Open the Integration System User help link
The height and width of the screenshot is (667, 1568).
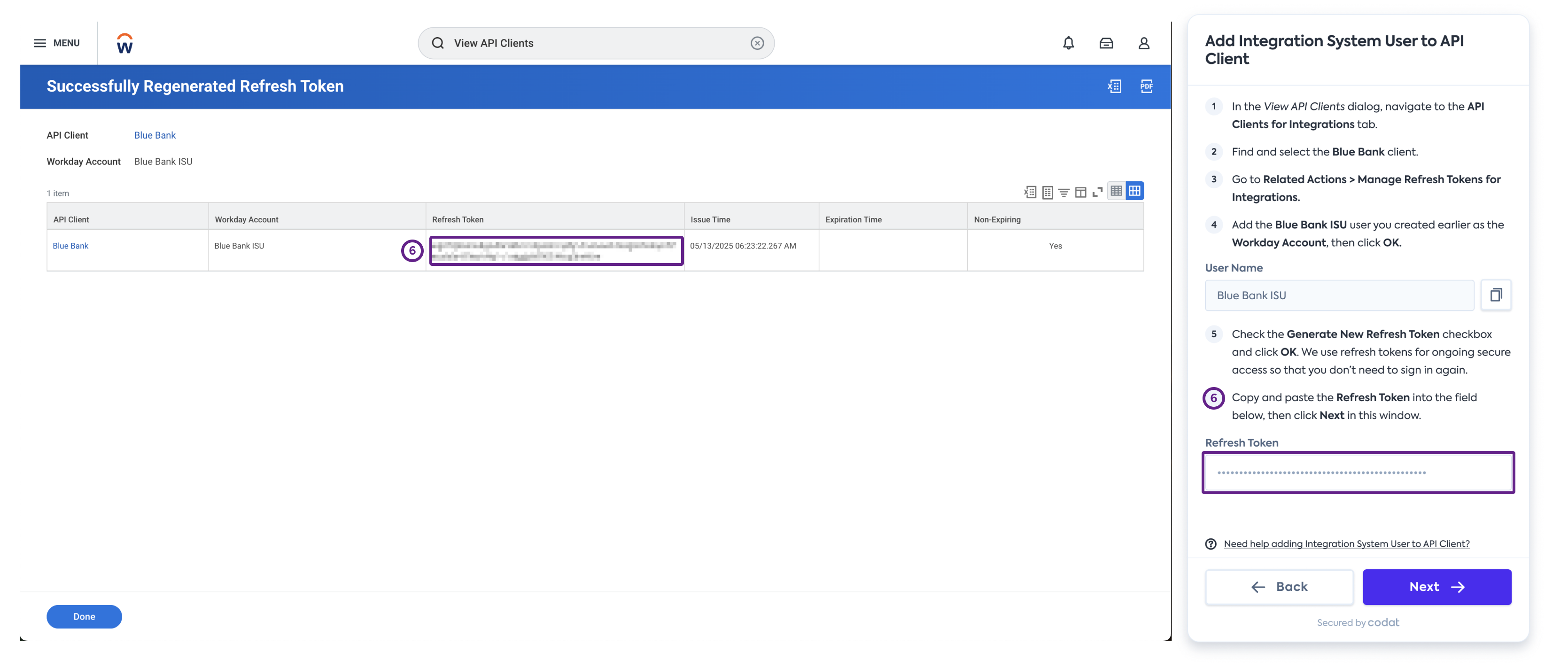tap(1345, 543)
